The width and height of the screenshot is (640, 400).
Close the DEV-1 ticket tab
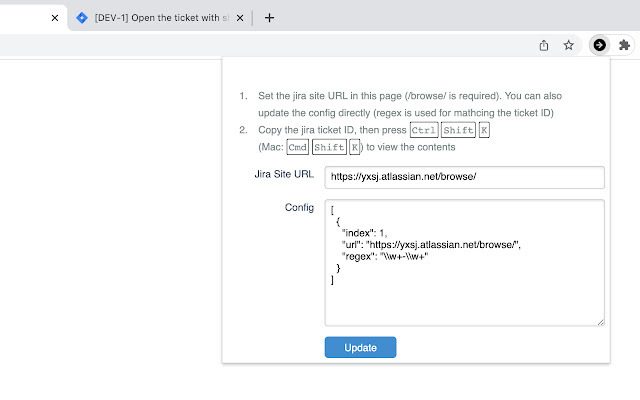coord(240,18)
